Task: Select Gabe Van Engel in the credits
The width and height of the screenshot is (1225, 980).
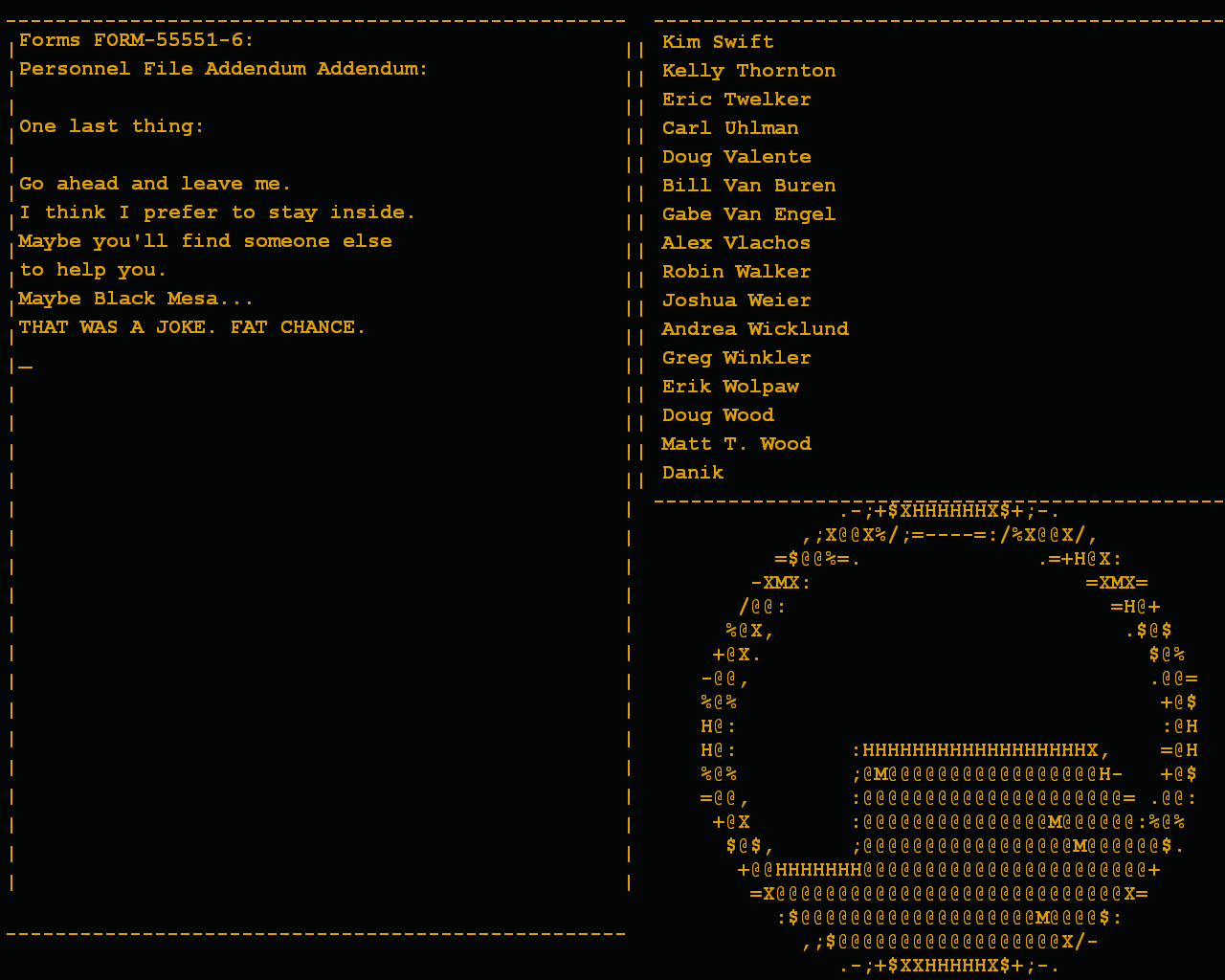Action: coord(748,214)
